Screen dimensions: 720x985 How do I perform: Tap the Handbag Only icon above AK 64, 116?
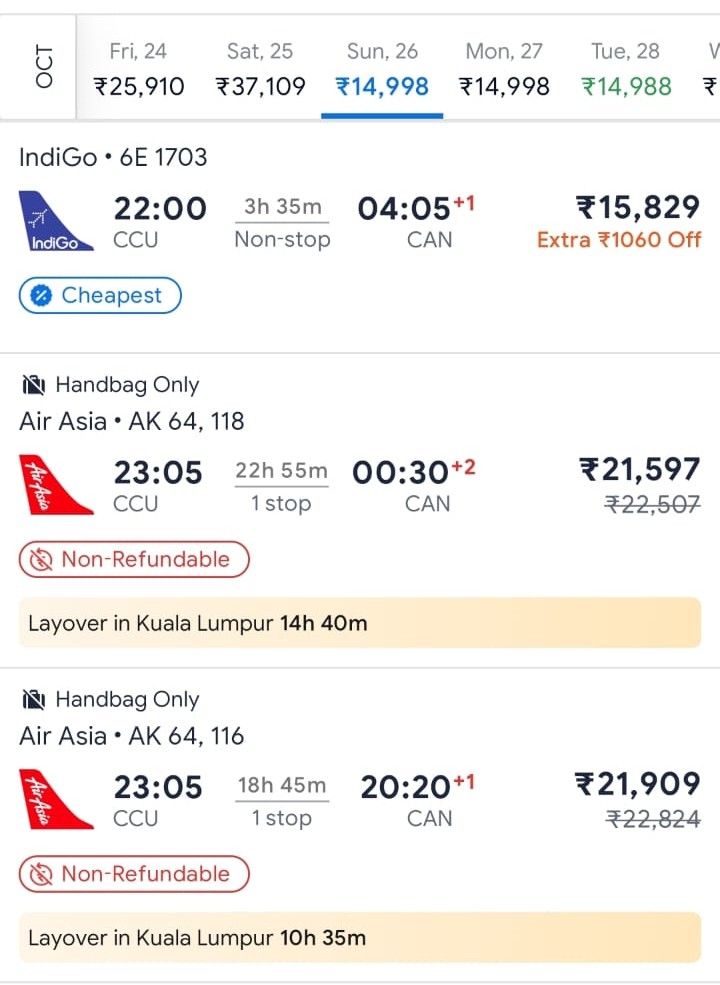click(34, 699)
